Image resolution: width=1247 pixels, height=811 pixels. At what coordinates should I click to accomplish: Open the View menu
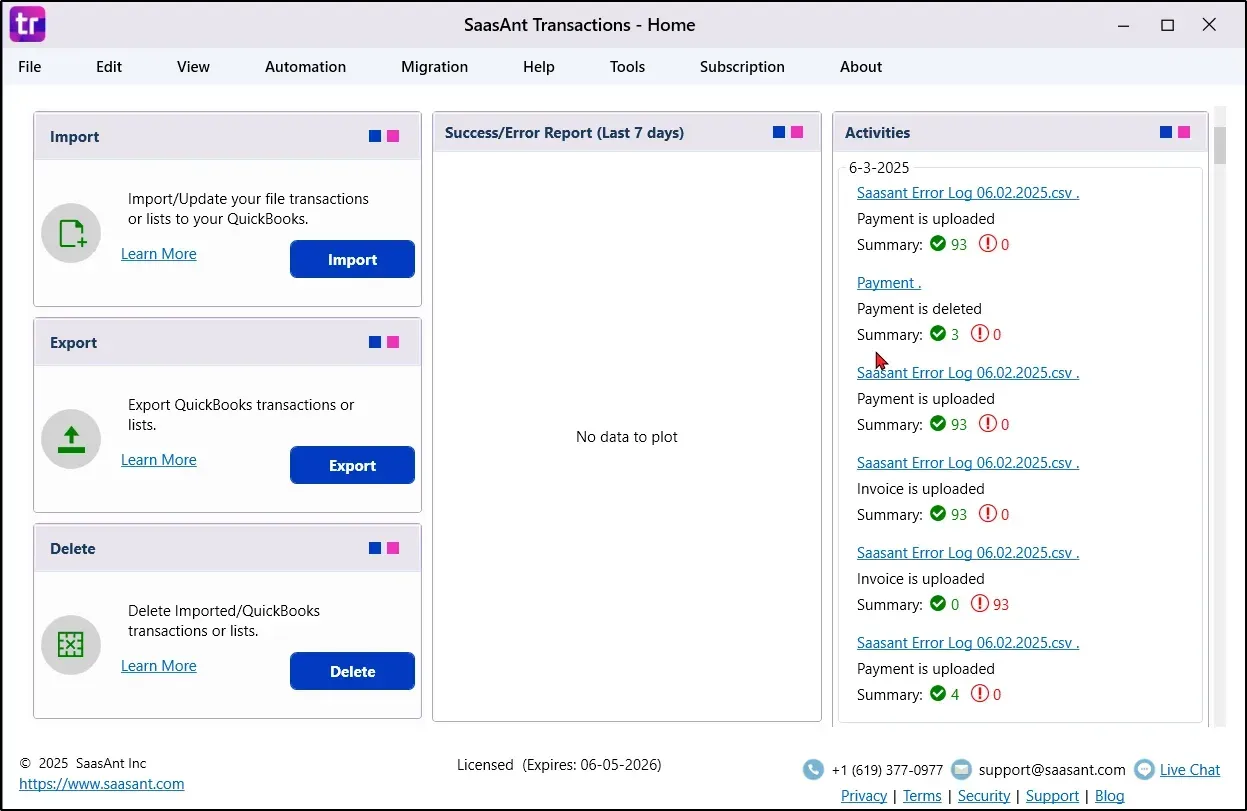coord(193,67)
